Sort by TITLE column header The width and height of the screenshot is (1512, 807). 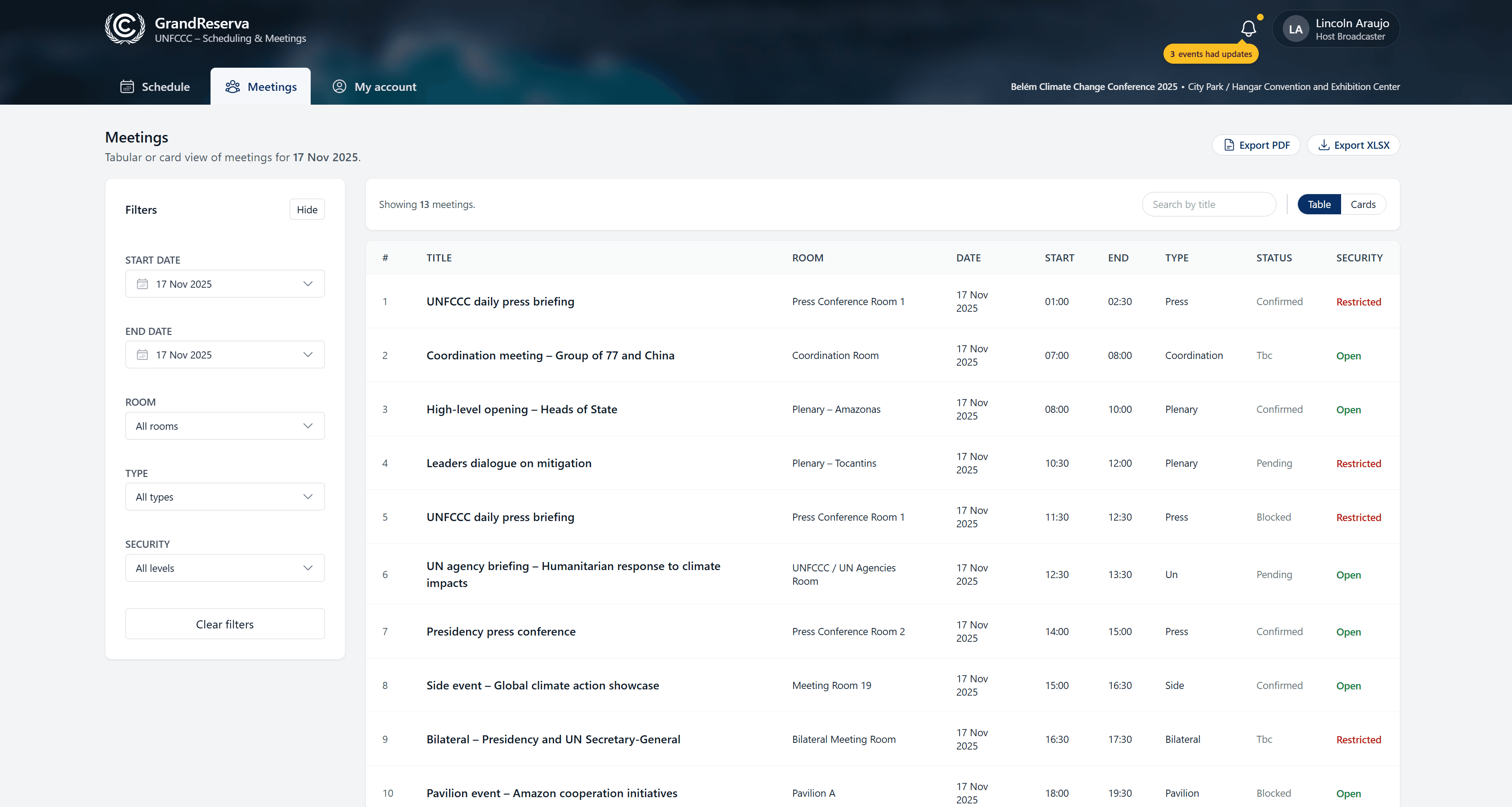(x=439, y=258)
